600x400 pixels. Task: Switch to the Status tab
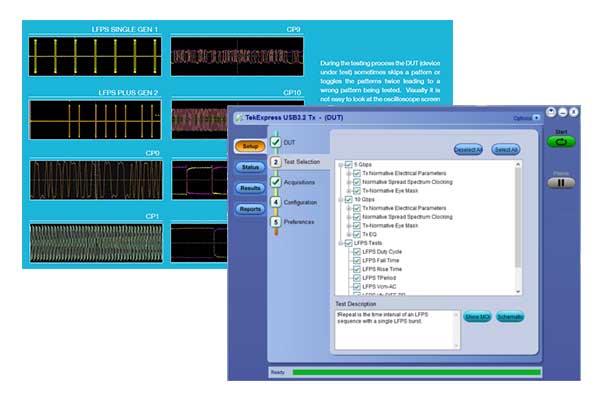click(250, 167)
